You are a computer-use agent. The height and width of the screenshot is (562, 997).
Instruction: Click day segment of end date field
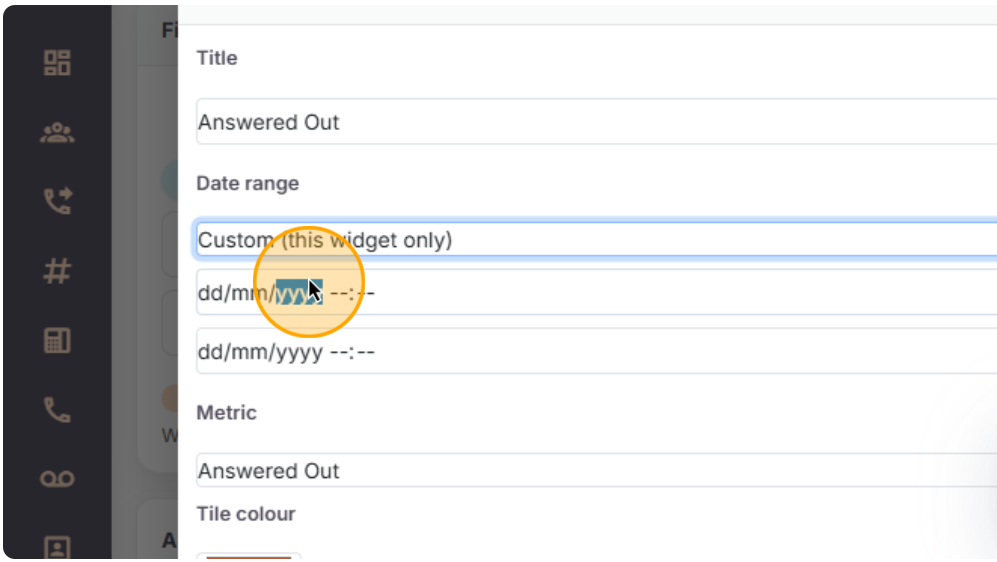tap(209, 352)
